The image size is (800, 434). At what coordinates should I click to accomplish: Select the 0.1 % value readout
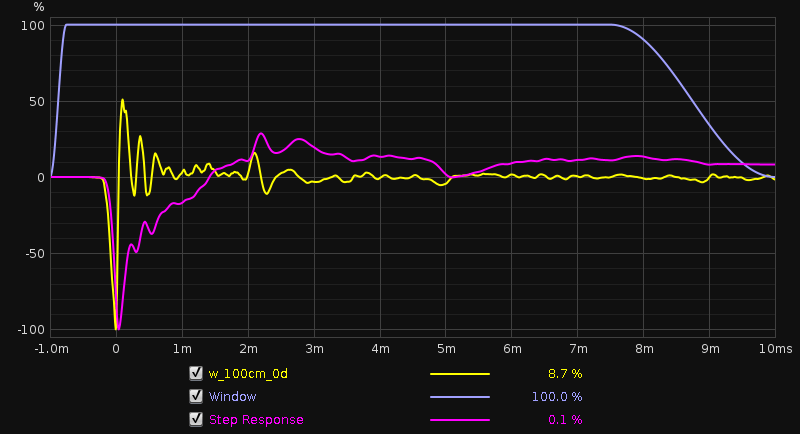(x=565, y=420)
